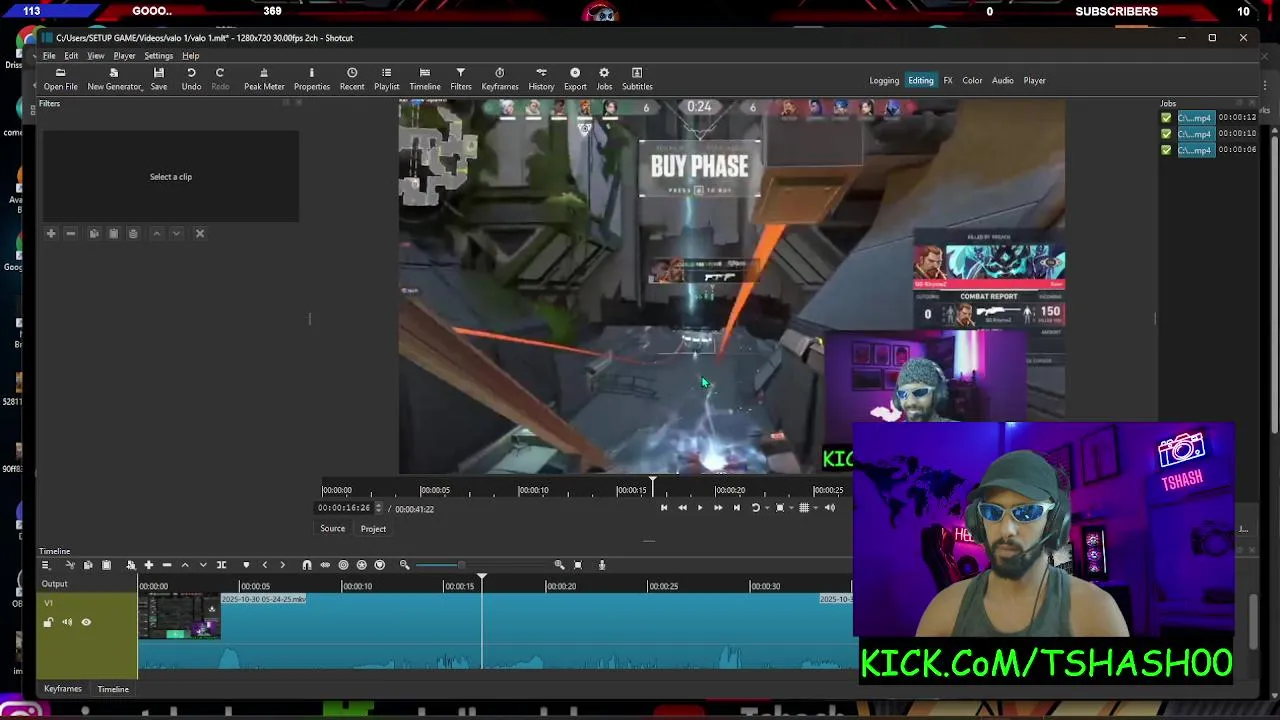This screenshot has height=720, width=1280.
Task: Switch to the Logging layout
Action: click(884, 81)
